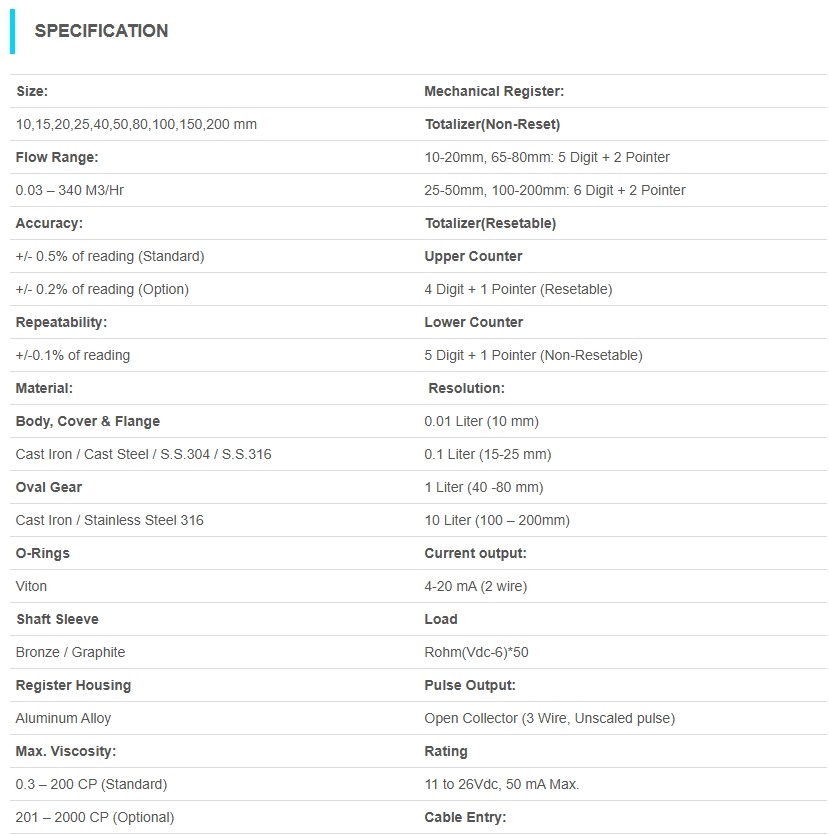Viewport: 829px width, 835px height.
Task: Click the size list "10,15,20,25,40,50,80,100,150,200 mm"
Action: 136,125
